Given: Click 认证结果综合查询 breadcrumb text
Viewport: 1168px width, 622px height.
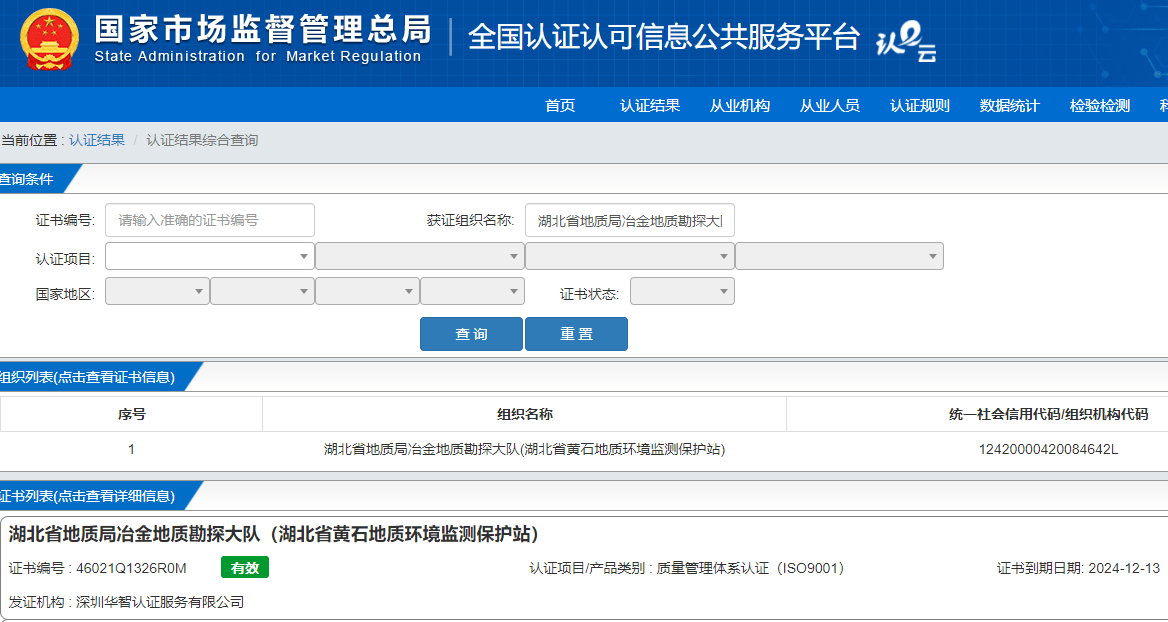Looking at the screenshot, I should pos(202,140).
